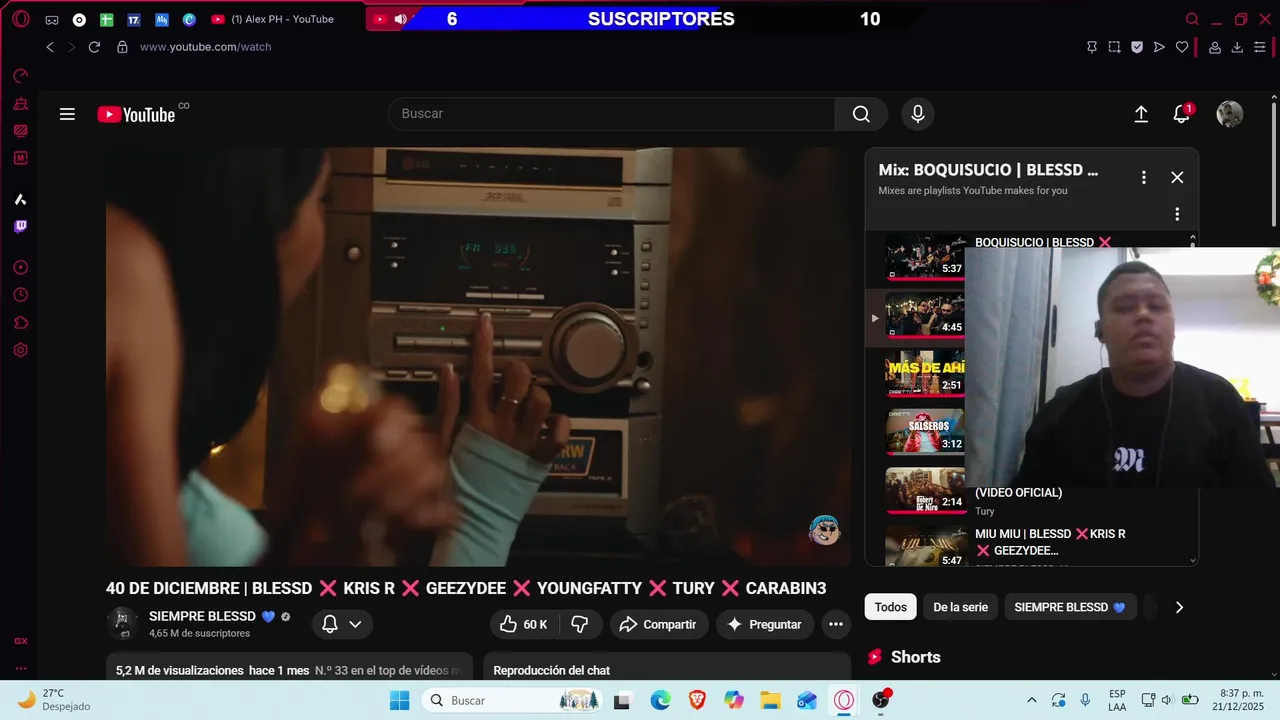Select the SIEMPRE BLESSD filter chip
The width and height of the screenshot is (1280, 720).
1070,607
